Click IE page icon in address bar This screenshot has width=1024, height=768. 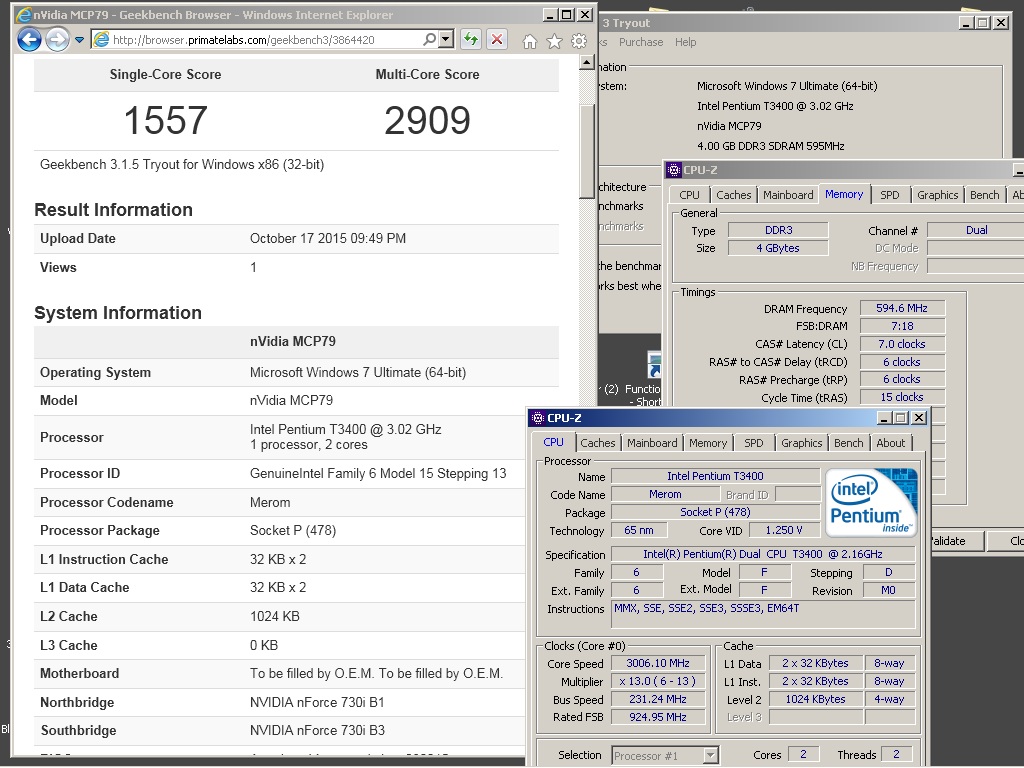(x=101, y=40)
